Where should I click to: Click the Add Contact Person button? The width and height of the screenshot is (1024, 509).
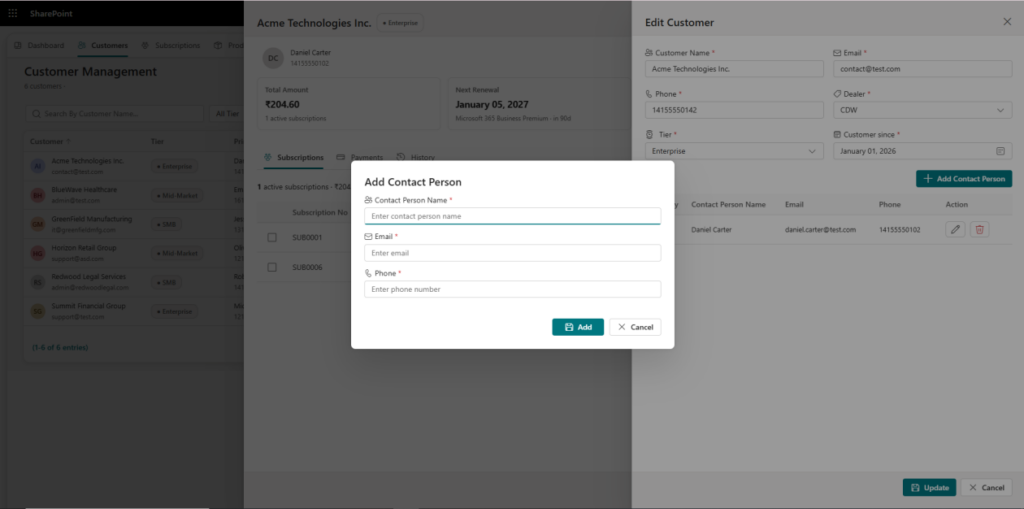pos(963,178)
